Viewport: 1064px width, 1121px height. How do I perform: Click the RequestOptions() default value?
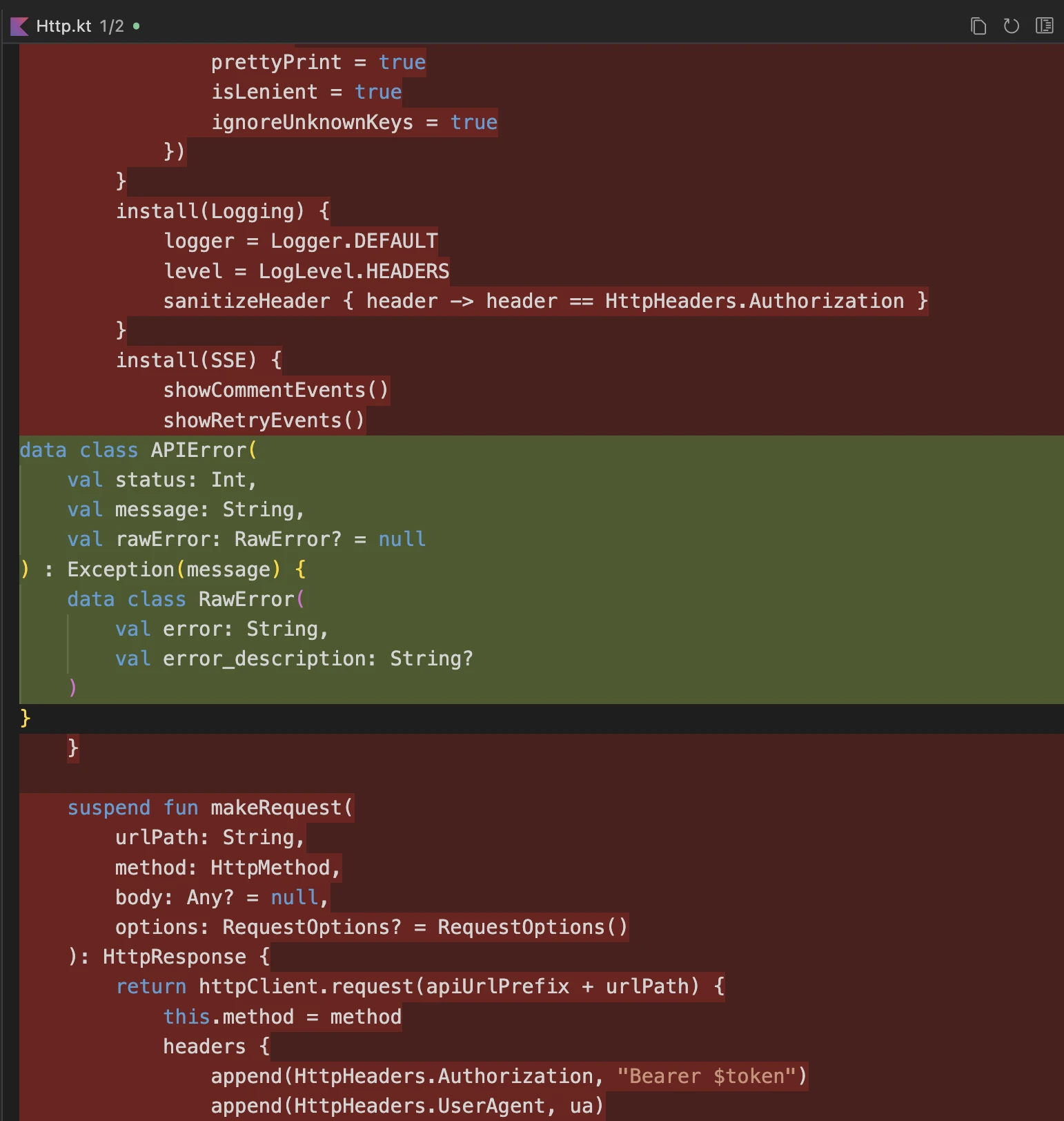[532, 927]
